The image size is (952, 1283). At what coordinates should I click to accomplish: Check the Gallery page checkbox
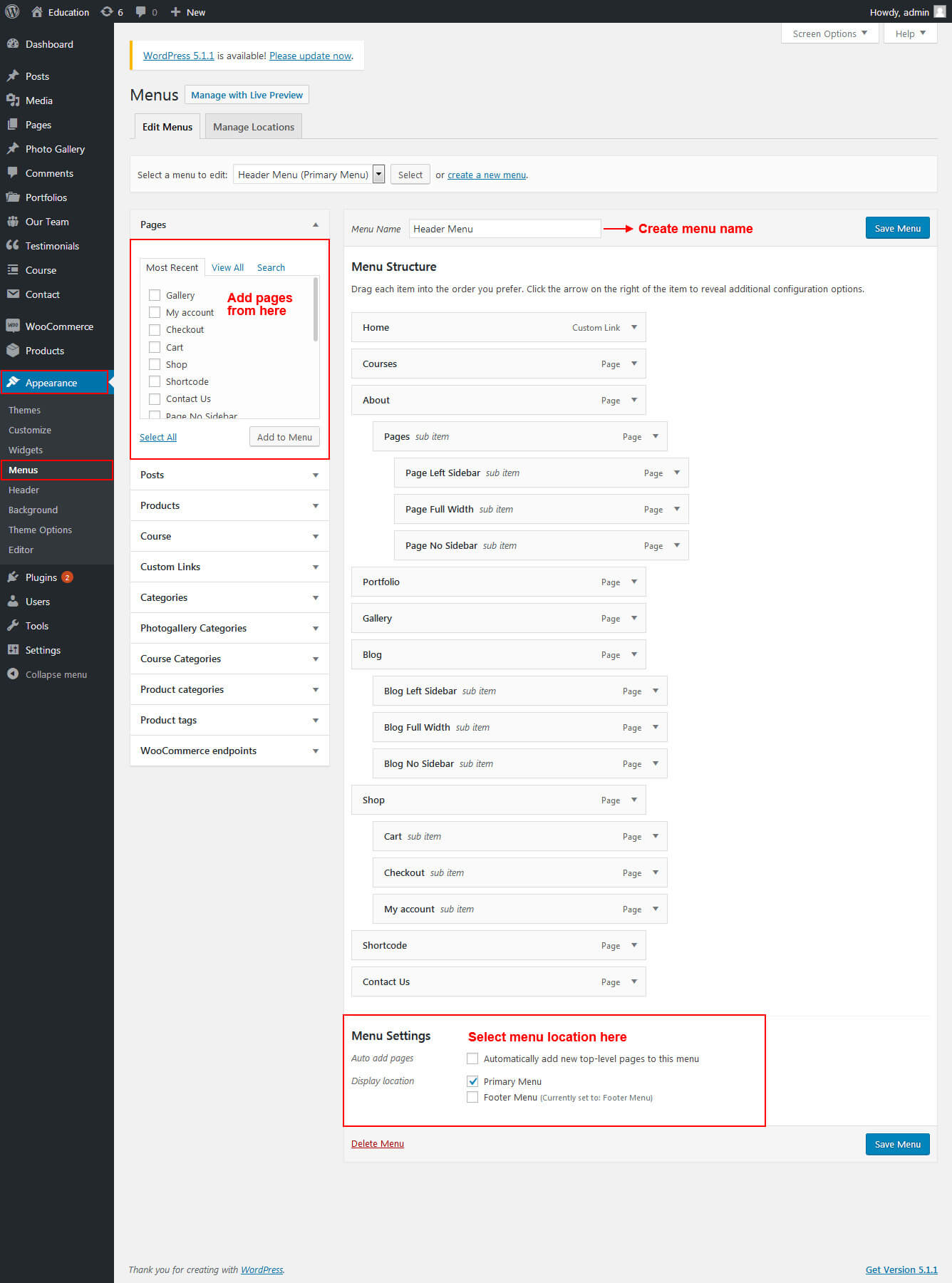(x=155, y=295)
